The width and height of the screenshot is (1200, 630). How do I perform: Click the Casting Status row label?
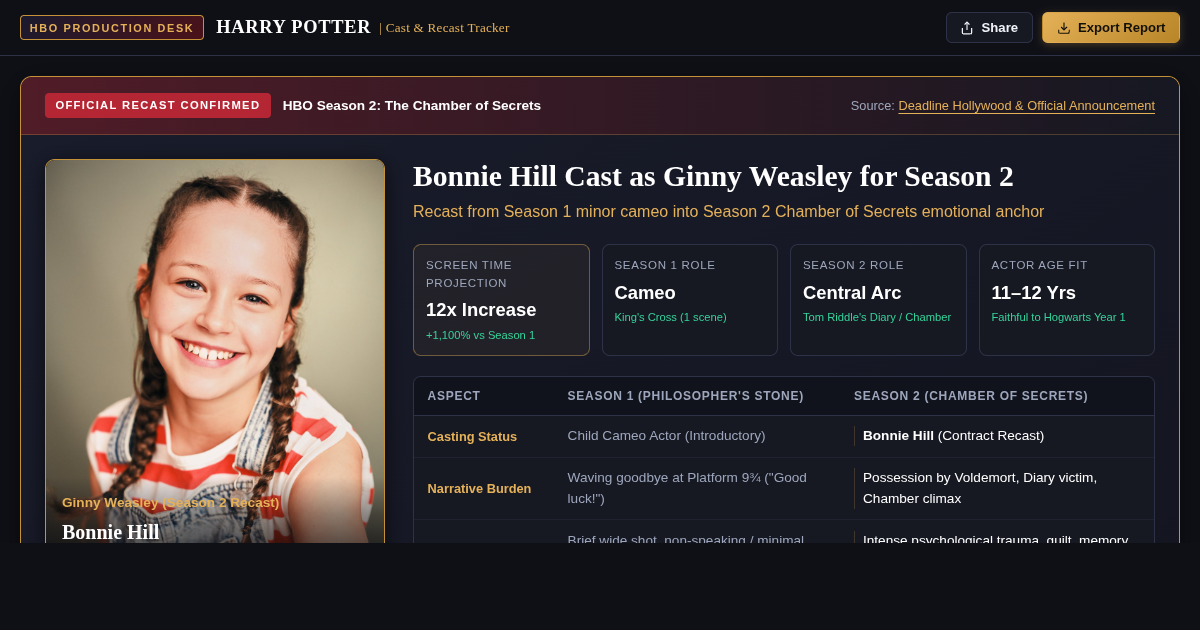pyautogui.click(x=472, y=436)
